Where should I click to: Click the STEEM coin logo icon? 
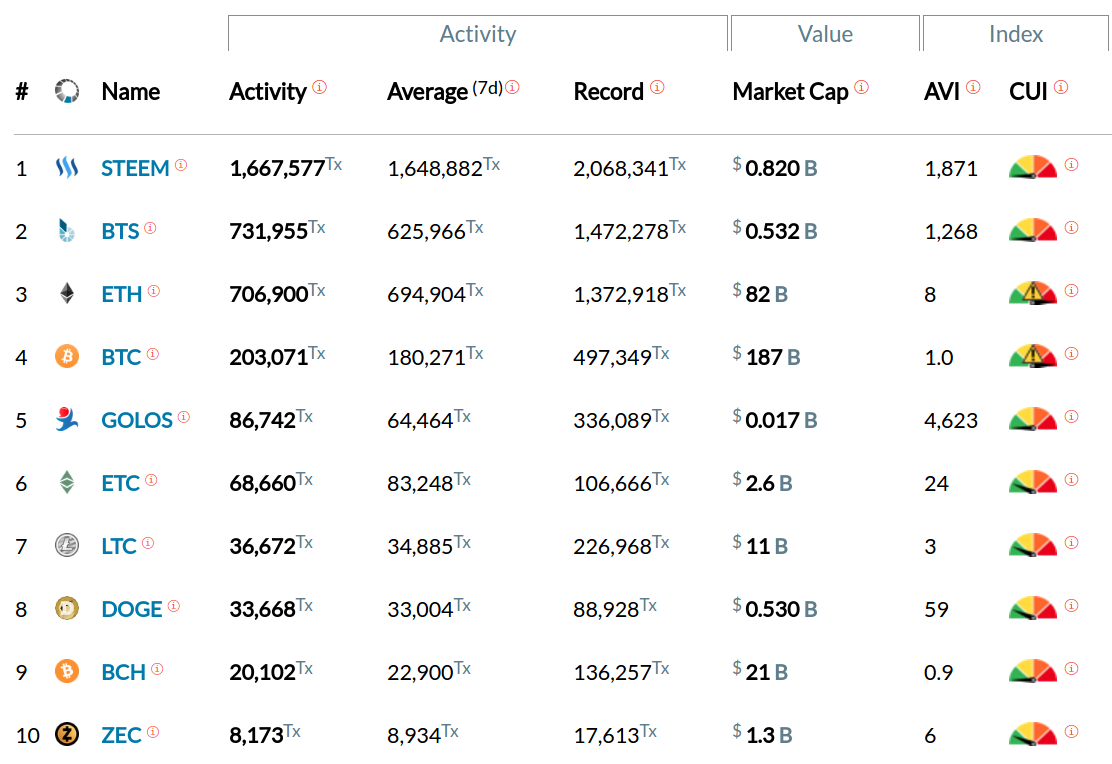pos(67,167)
